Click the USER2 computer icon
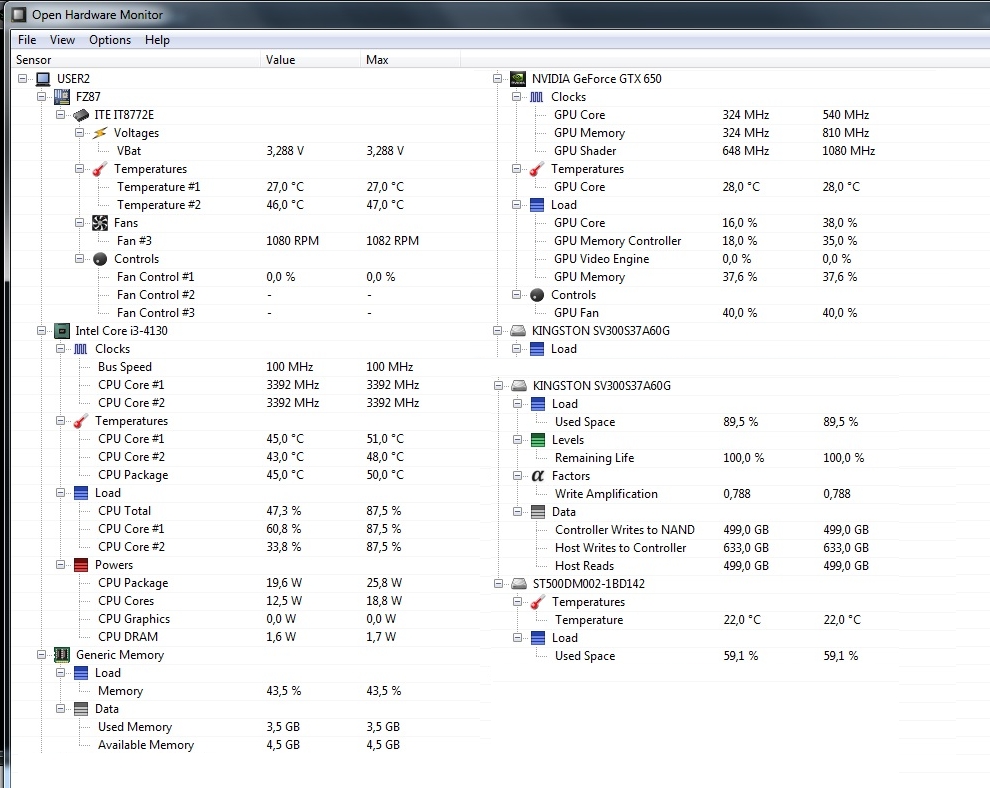 [43, 79]
